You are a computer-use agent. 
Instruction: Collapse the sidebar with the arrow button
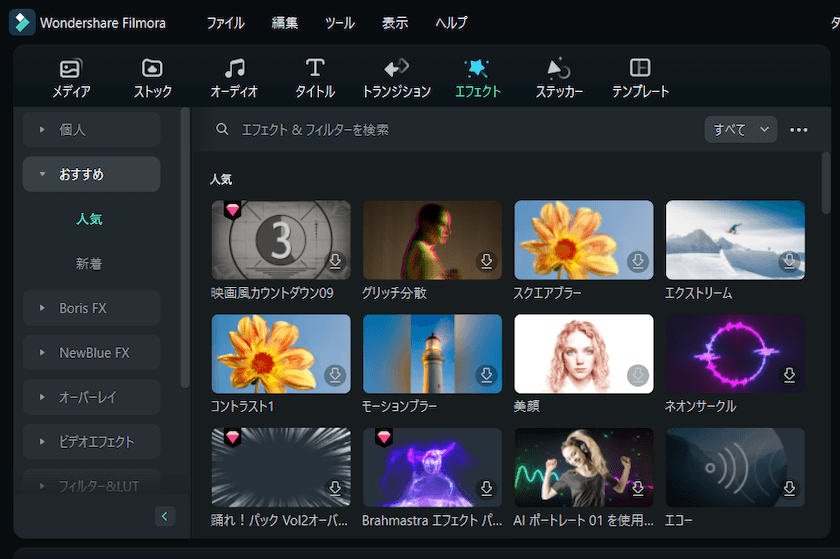[166, 516]
